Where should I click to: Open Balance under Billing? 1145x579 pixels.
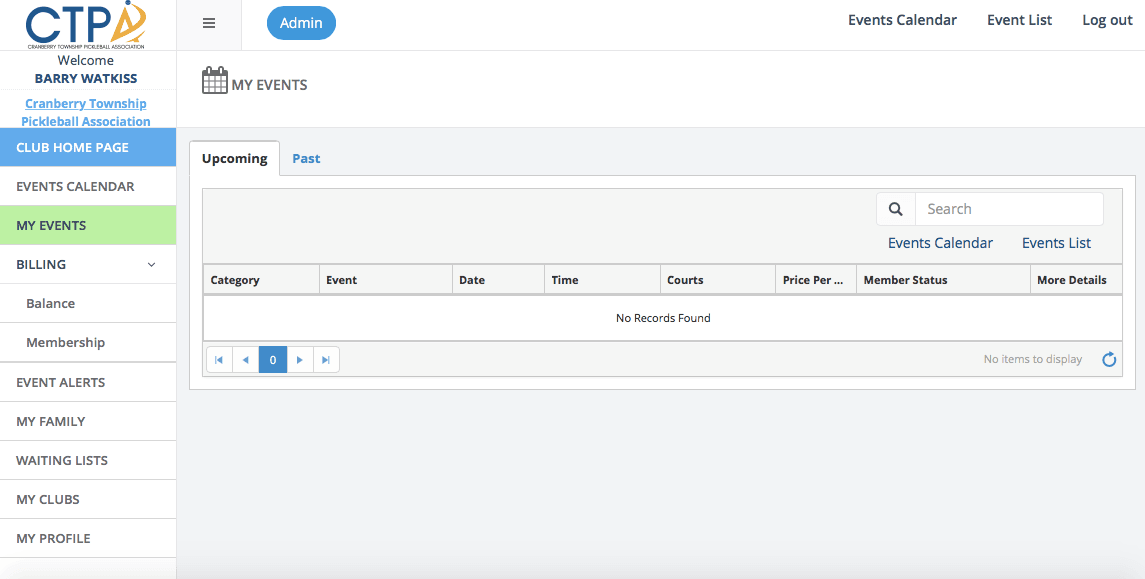pyautogui.click(x=51, y=304)
